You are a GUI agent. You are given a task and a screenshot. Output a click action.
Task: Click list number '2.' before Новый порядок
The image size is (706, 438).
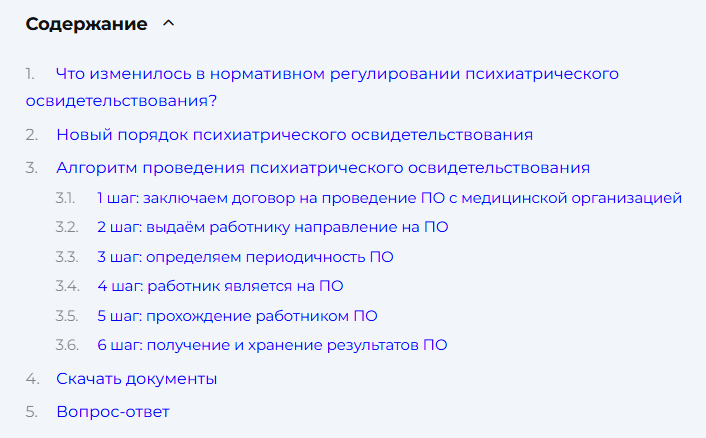click(x=32, y=134)
